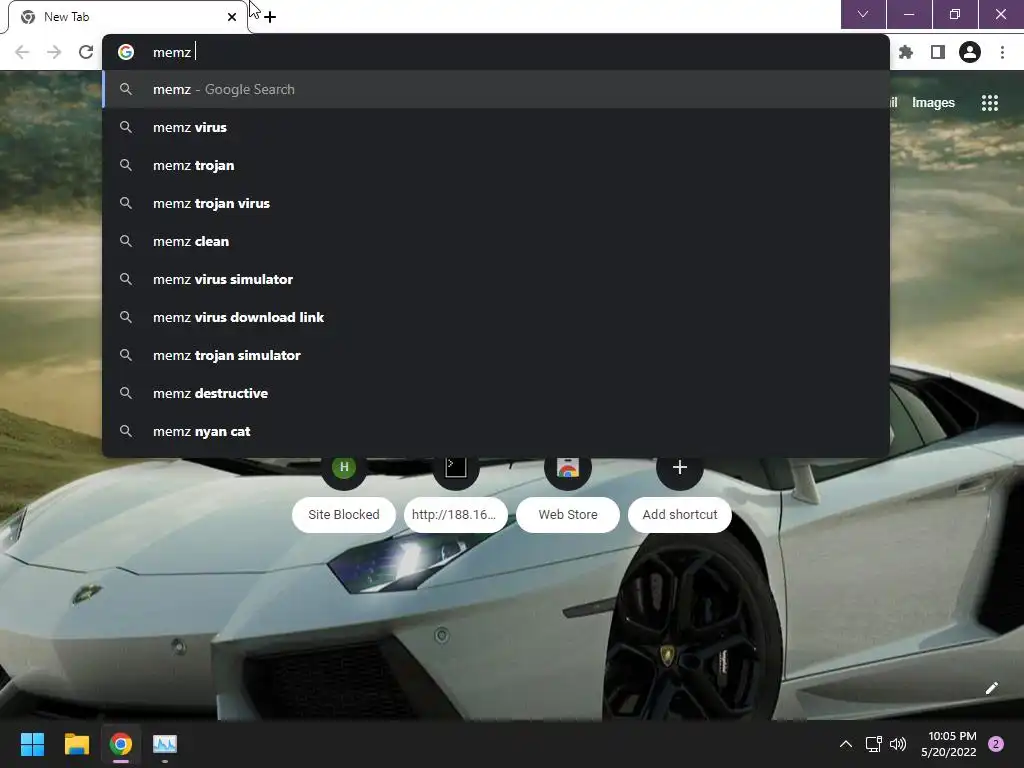Go forward using the right arrow button
1024x768 pixels.
tap(54, 52)
